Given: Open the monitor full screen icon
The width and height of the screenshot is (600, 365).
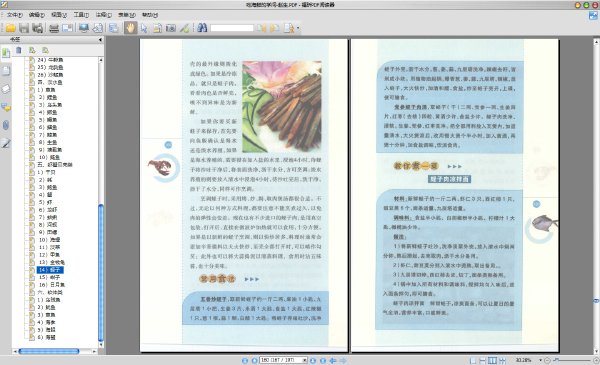Looking at the screenshot, I should point(84,28).
